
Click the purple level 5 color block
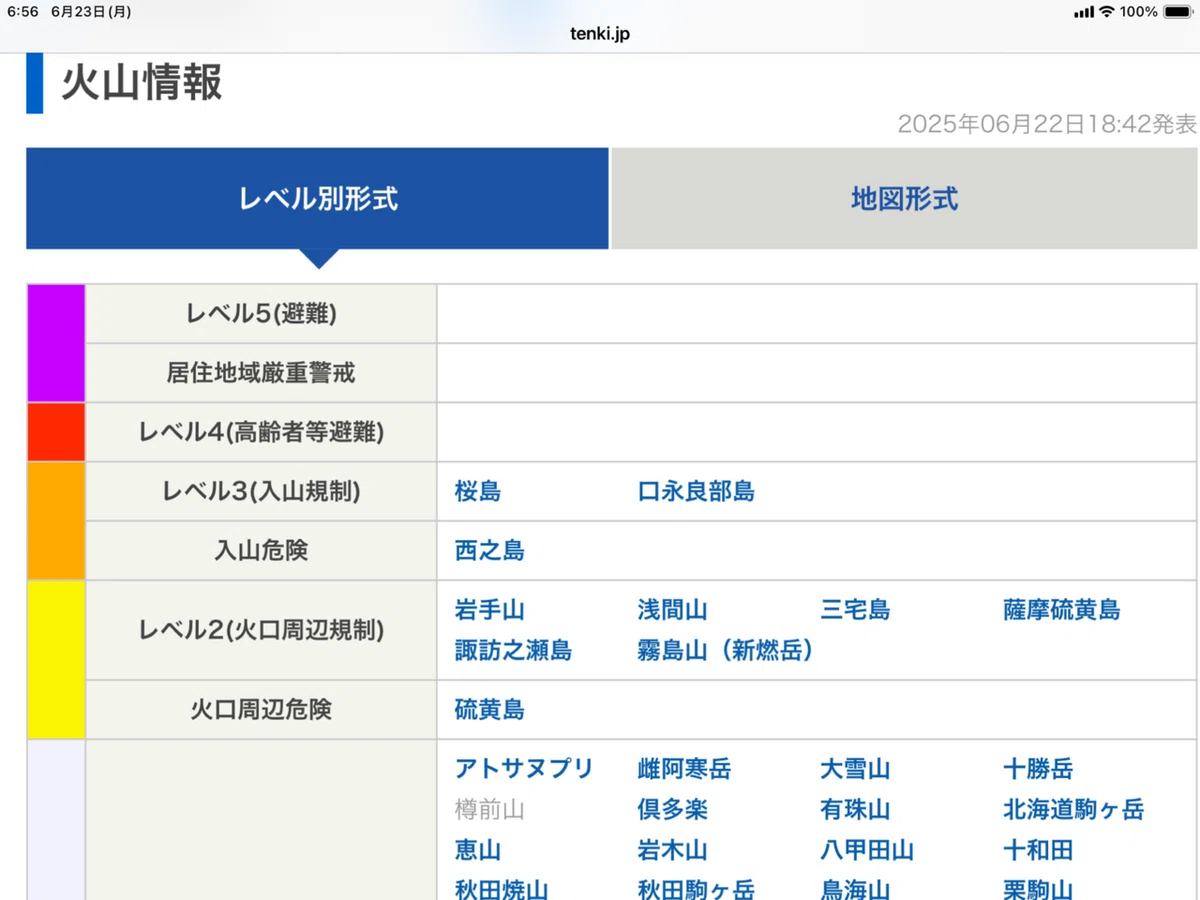pyautogui.click(x=56, y=343)
